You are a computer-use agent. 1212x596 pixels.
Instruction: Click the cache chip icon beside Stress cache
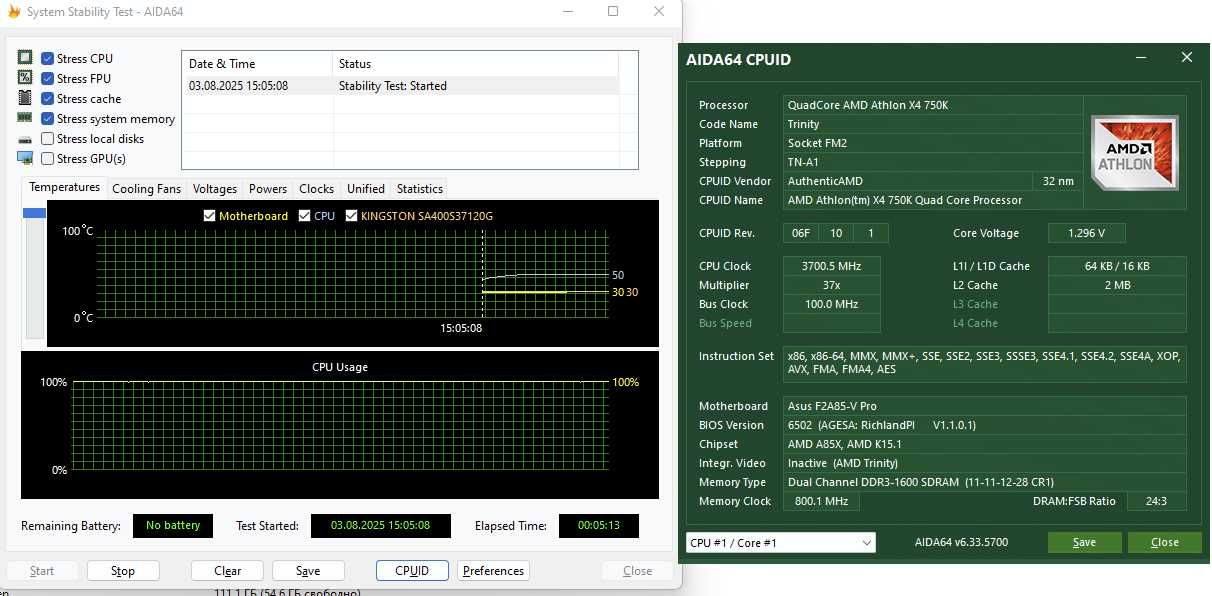pos(25,98)
